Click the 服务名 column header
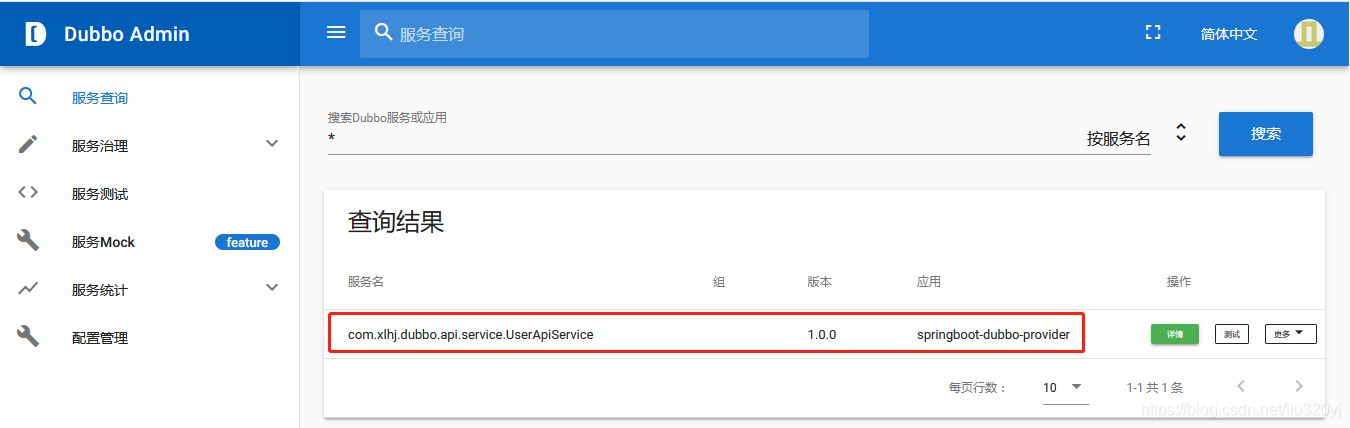Viewport: 1350px width, 428px height. point(366,282)
